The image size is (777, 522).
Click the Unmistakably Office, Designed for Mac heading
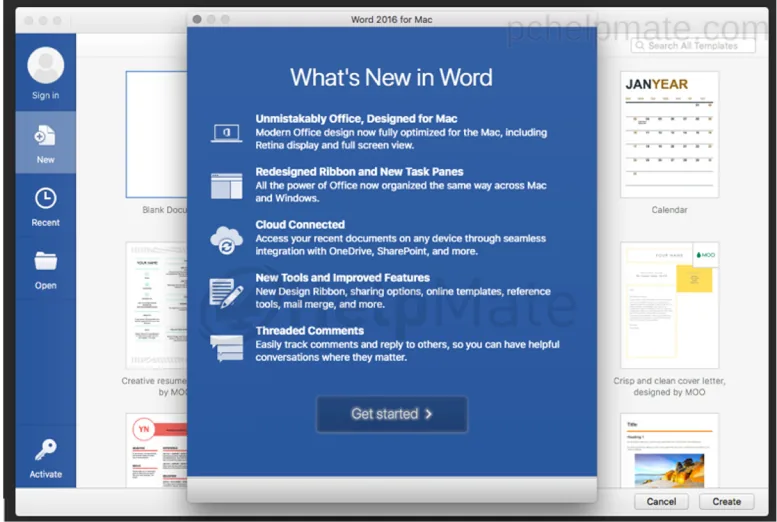tap(356, 118)
